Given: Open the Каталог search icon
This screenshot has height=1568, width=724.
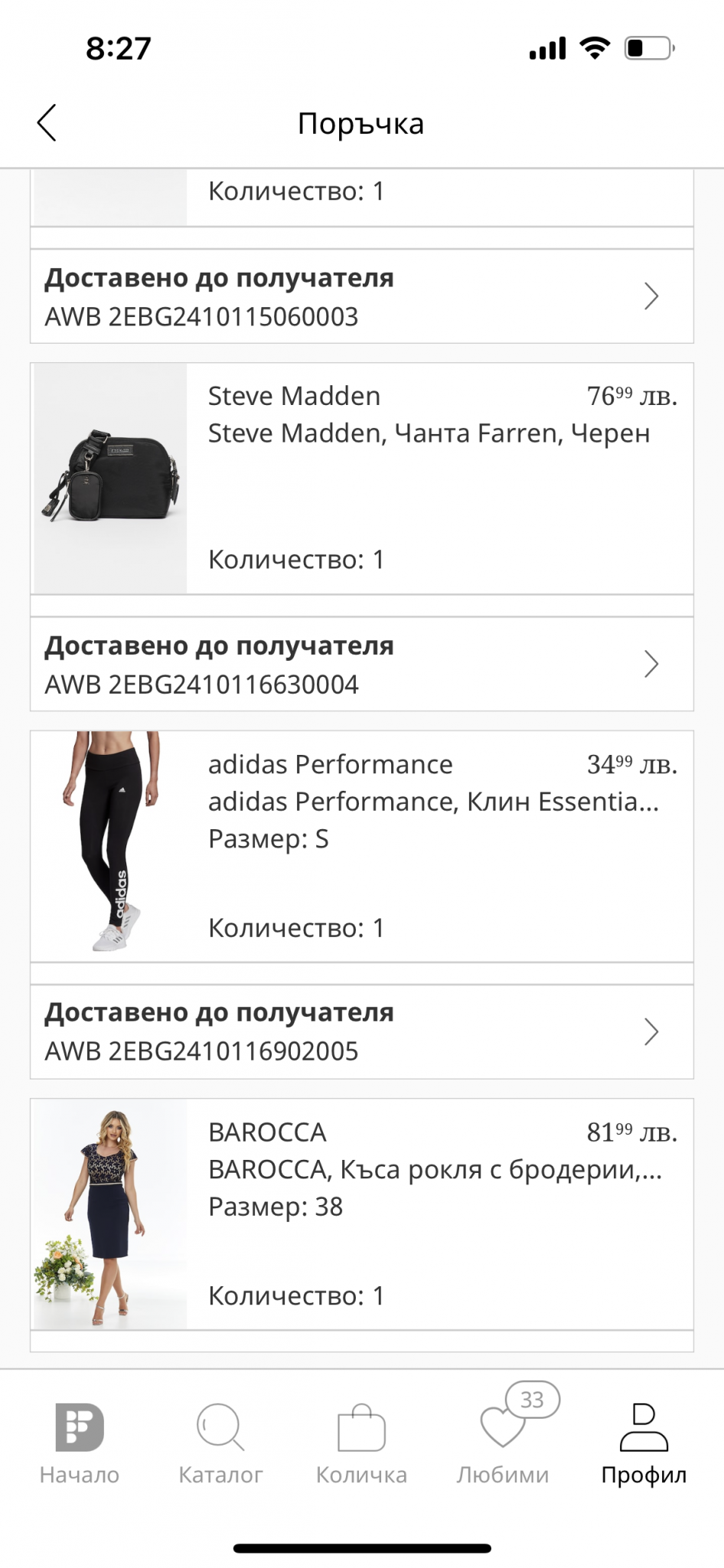Looking at the screenshot, I should (x=220, y=1427).
